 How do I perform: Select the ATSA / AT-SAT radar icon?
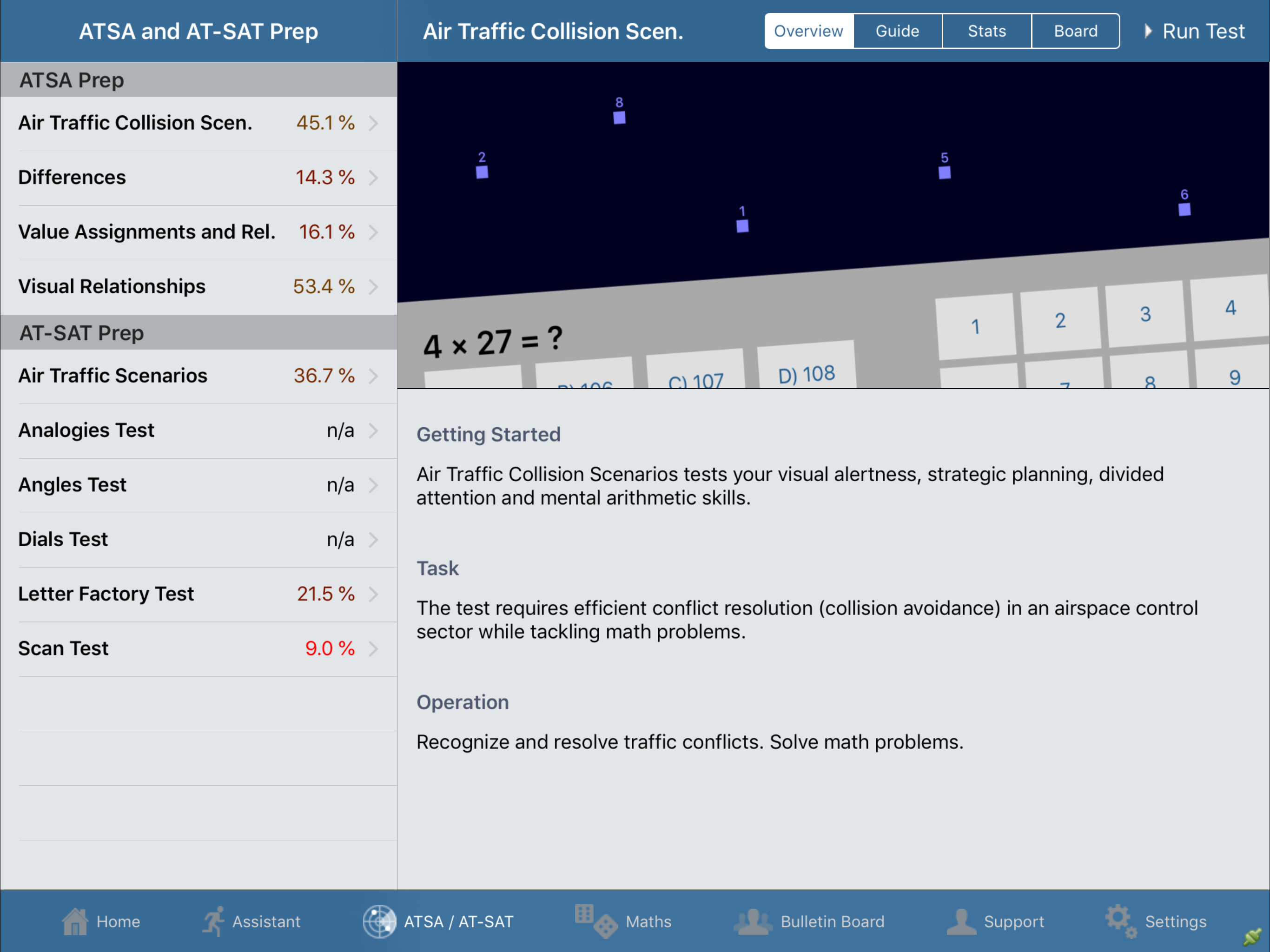(379, 922)
